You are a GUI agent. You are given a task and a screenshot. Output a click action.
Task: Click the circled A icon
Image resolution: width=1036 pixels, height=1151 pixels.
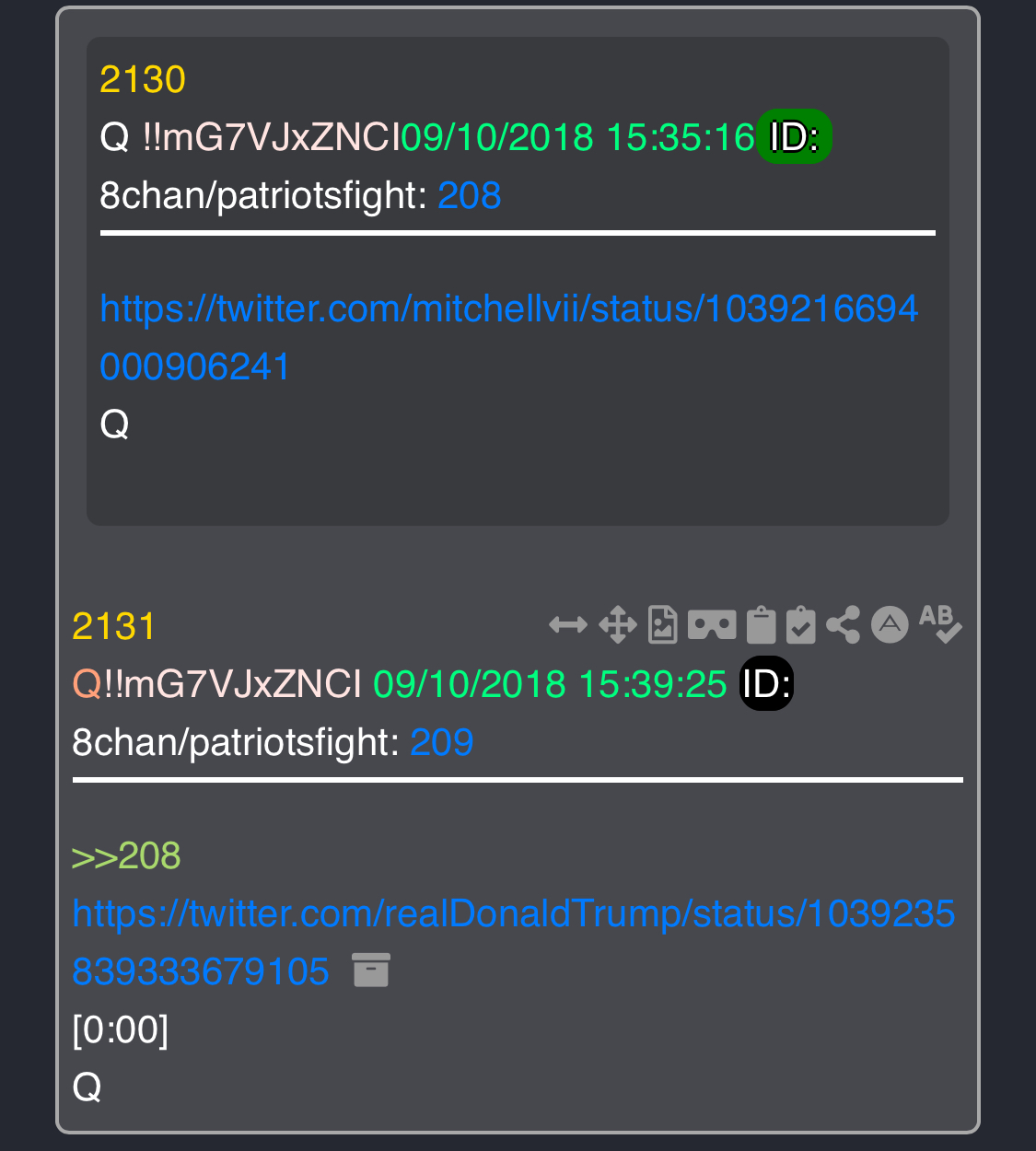point(890,625)
